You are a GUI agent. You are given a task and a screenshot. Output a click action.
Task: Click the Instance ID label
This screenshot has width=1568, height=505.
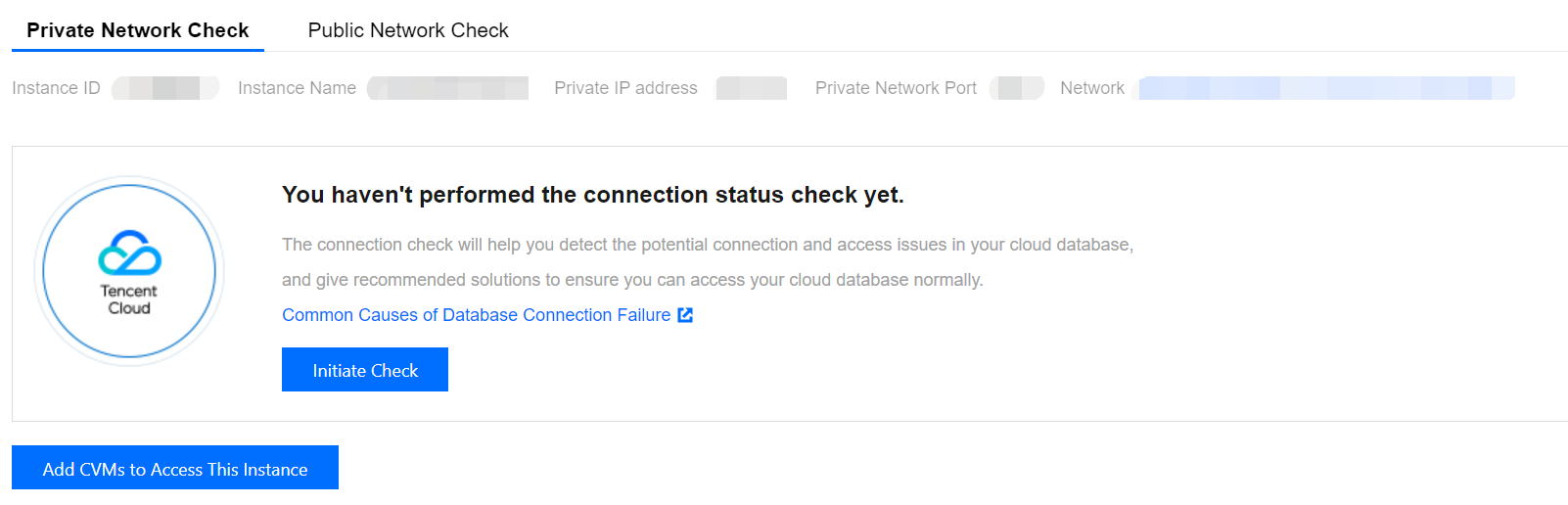coord(56,88)
